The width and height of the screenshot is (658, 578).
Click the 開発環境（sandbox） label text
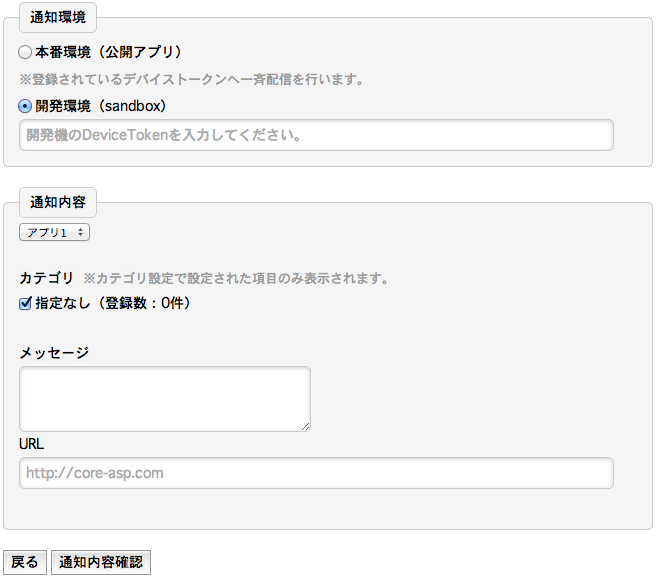pos(101,106)
